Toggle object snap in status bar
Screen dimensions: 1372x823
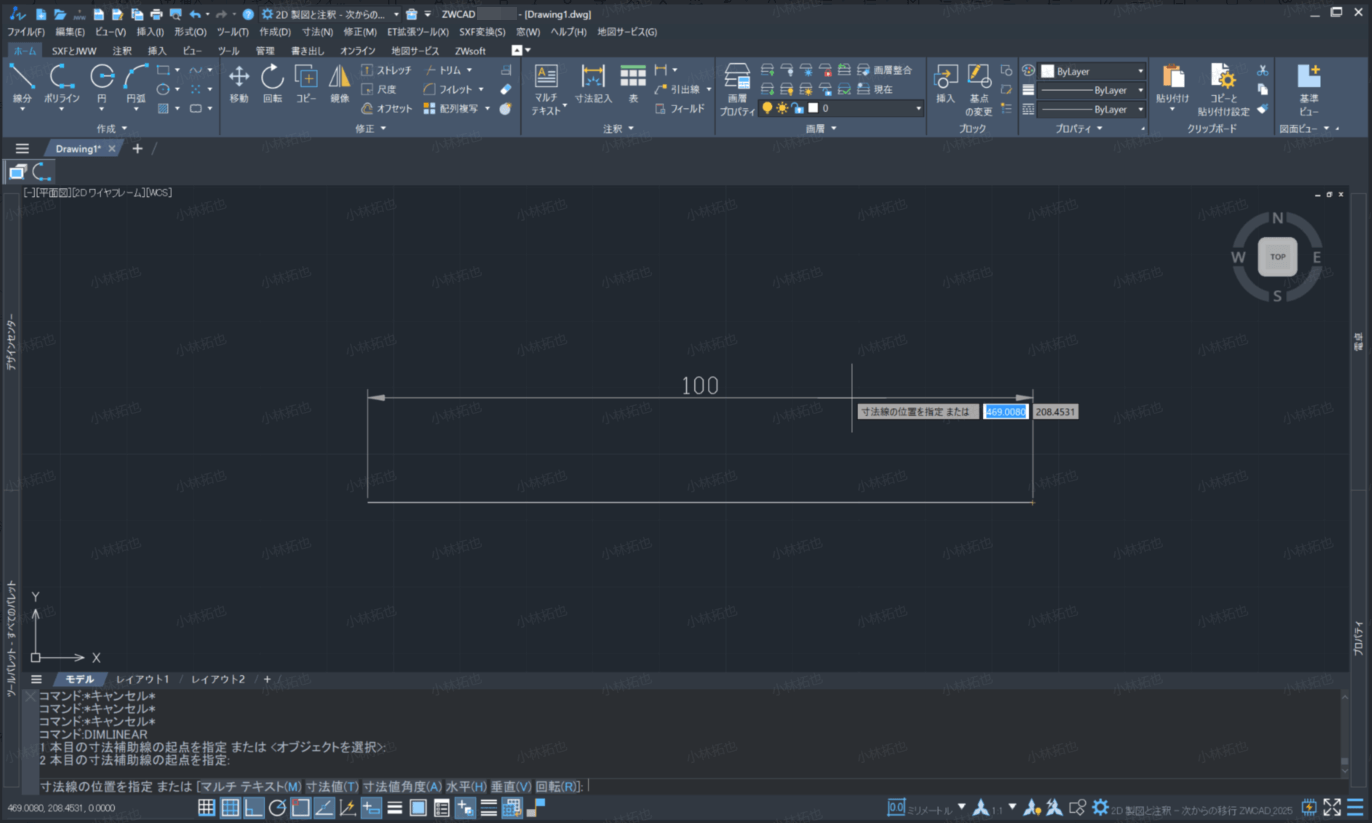tap(300, 807)
